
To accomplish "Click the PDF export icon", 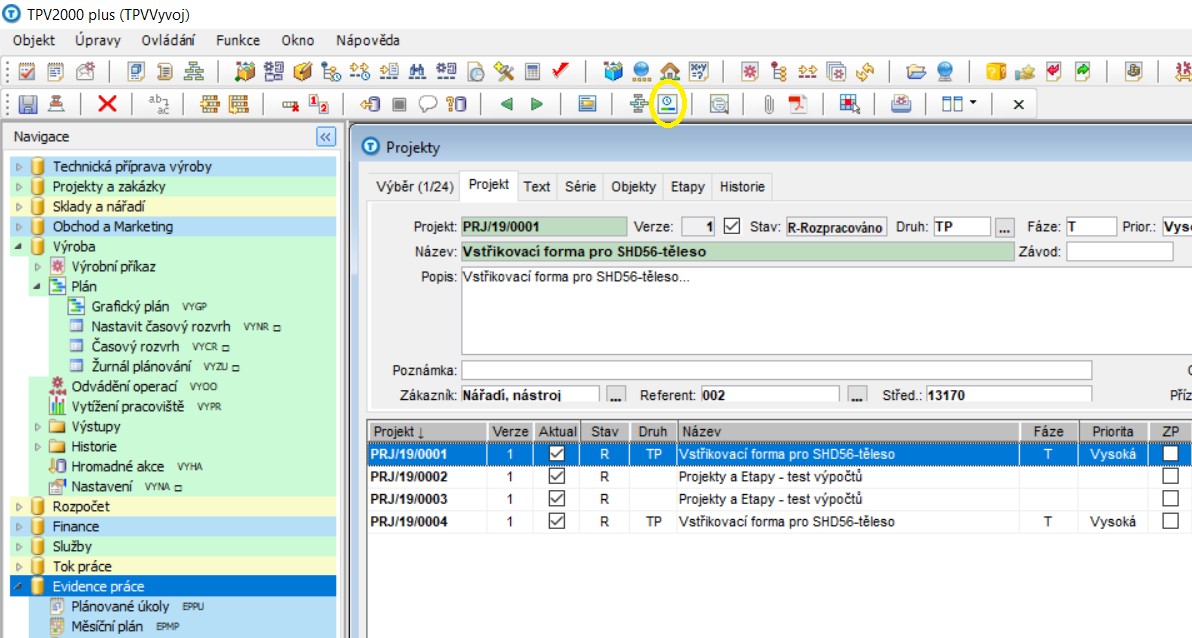I will point(797,104).
